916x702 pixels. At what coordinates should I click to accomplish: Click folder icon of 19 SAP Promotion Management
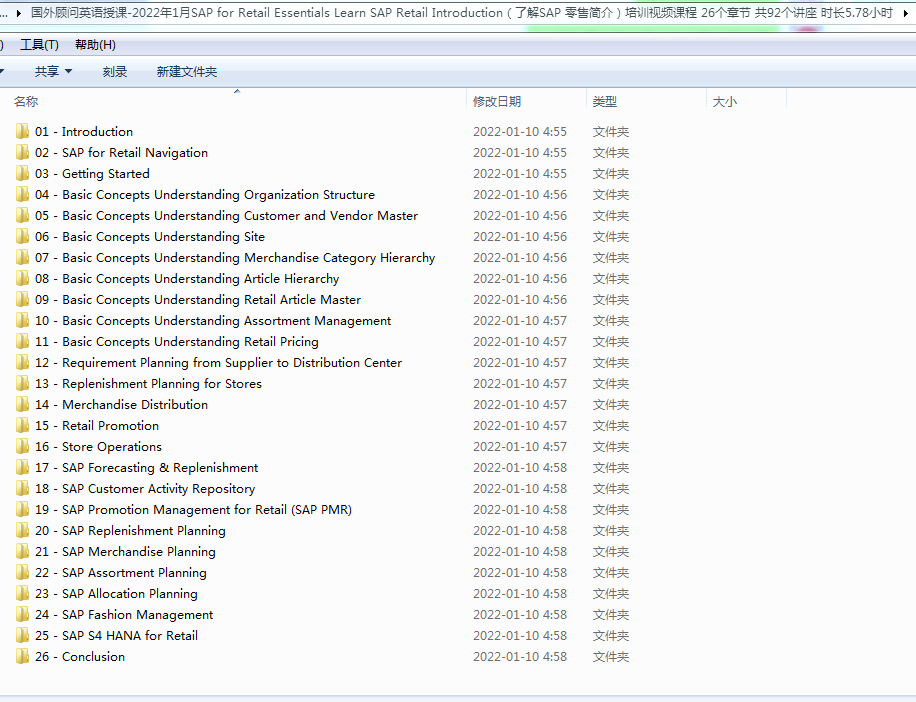22,509
